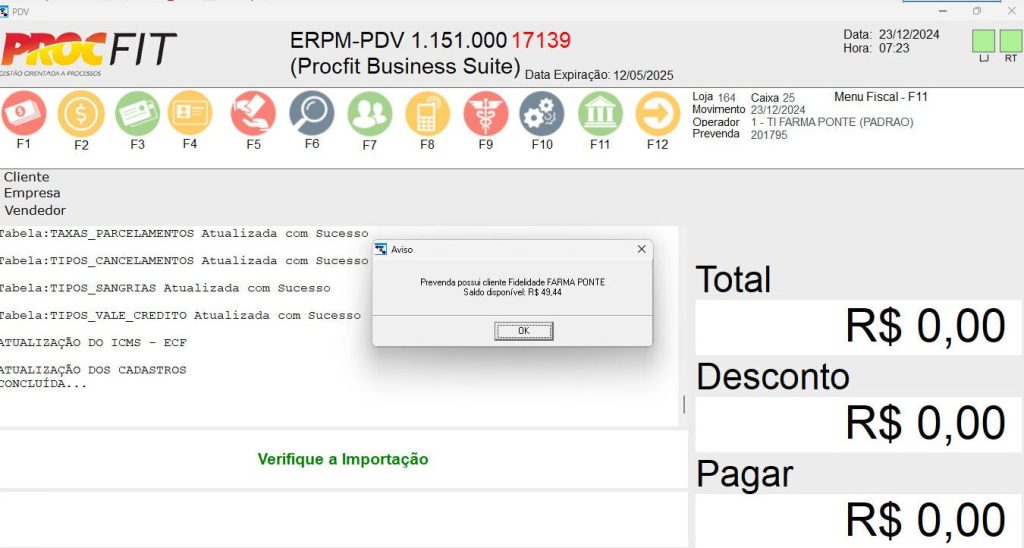This screenshot has width=1024, height=548.
Task: Click 'ATUALIZAÇÃO DOS CADASTROS' log line
Action: (x=93, y=370)
